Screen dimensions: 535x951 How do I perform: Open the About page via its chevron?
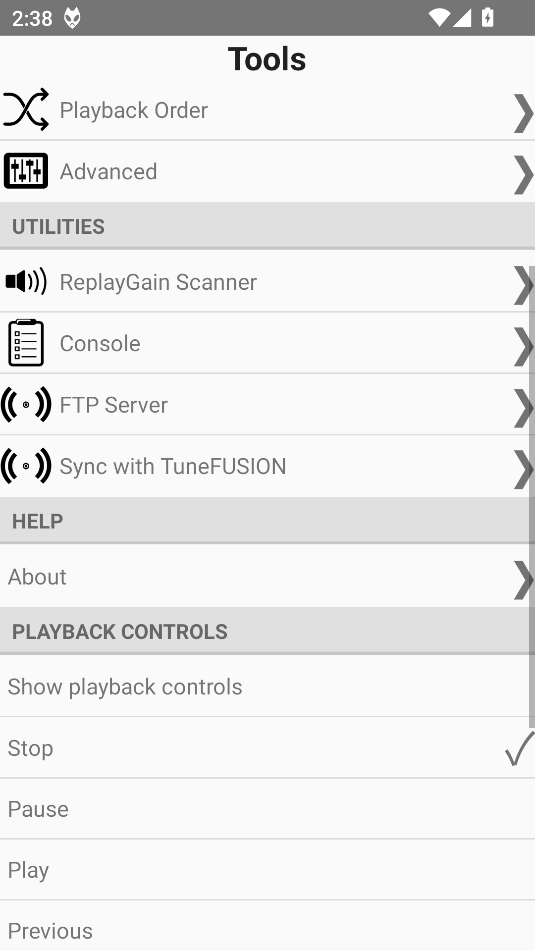pos(522,580)
